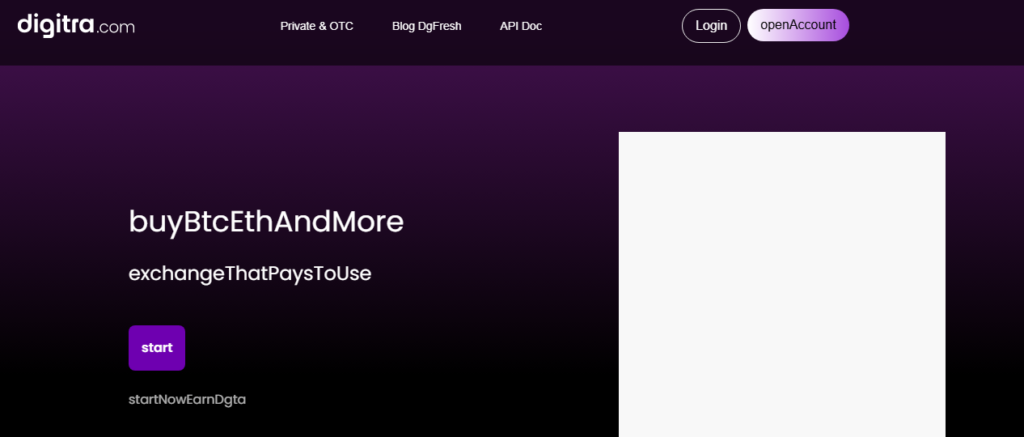Hit the purple start button
This screenshot has width=1024, height=437.
click(157, 348)
